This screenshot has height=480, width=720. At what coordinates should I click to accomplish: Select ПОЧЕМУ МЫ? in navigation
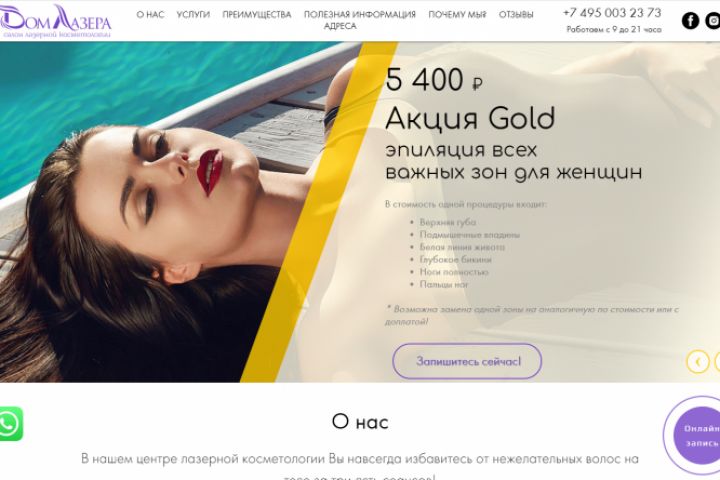pos(457,15)
